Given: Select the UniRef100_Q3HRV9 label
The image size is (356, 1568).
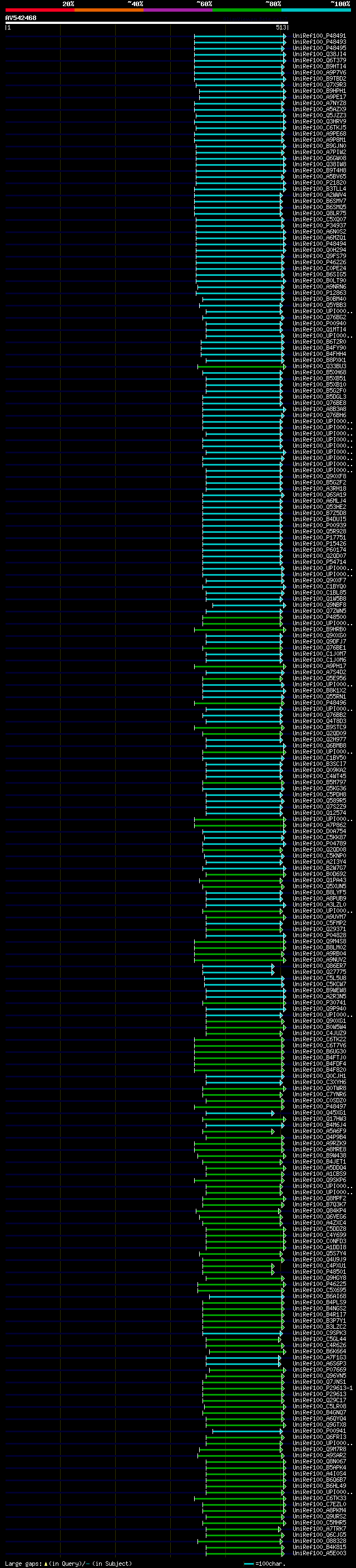Looking at the screenshot, I should [319, 122].
